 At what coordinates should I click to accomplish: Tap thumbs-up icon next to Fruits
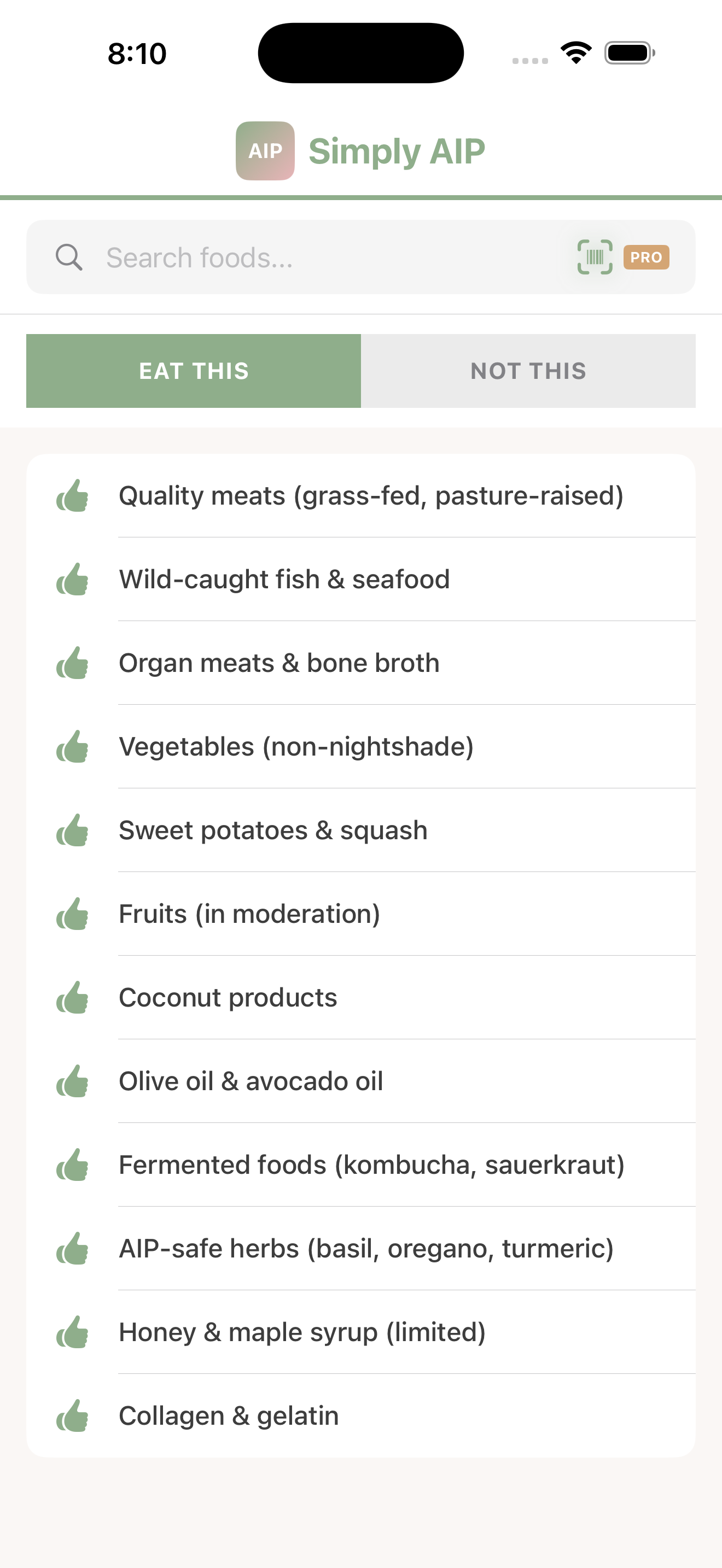[x=72, y=914]
